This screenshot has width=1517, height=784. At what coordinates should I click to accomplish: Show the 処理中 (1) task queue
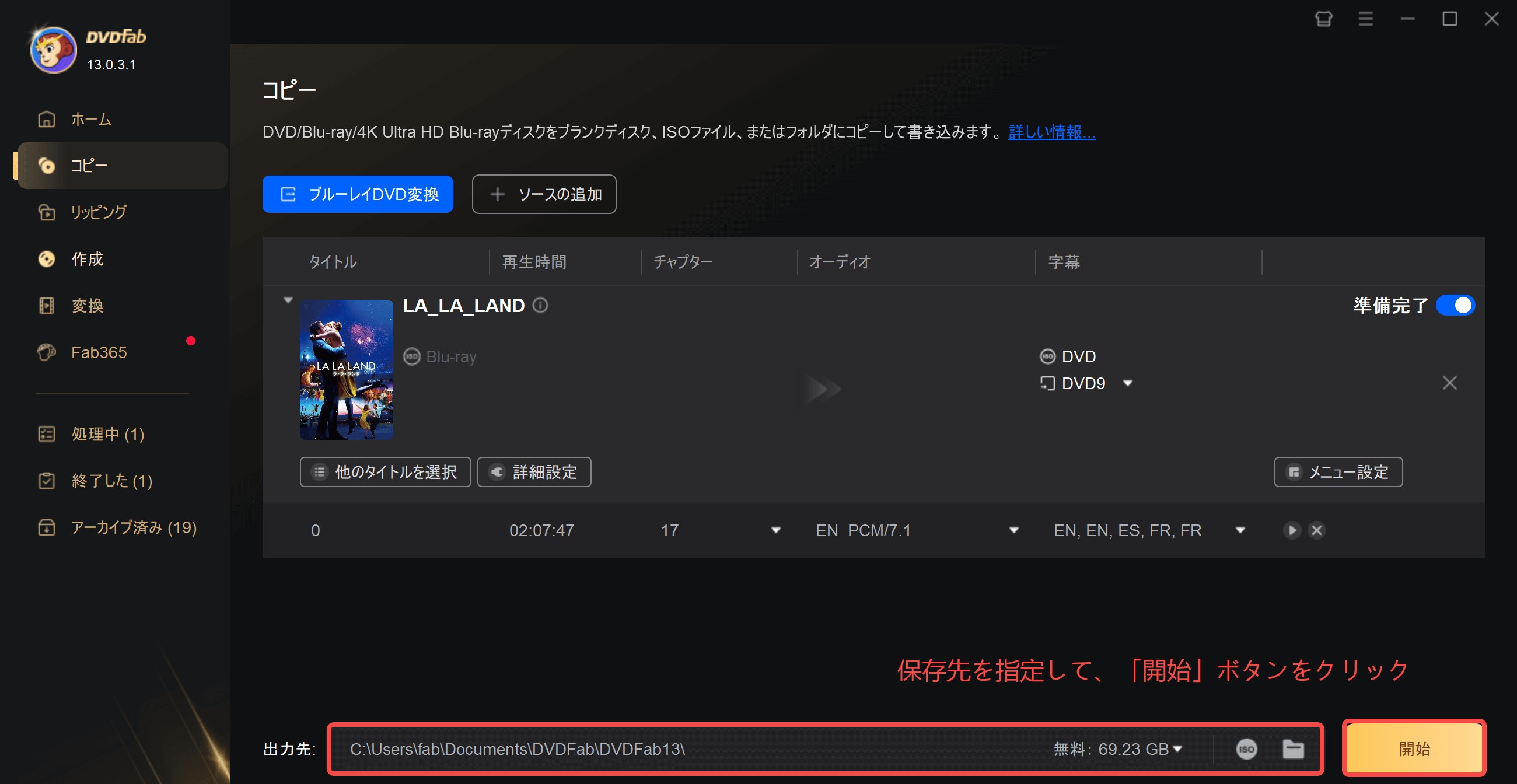point(108,434)
